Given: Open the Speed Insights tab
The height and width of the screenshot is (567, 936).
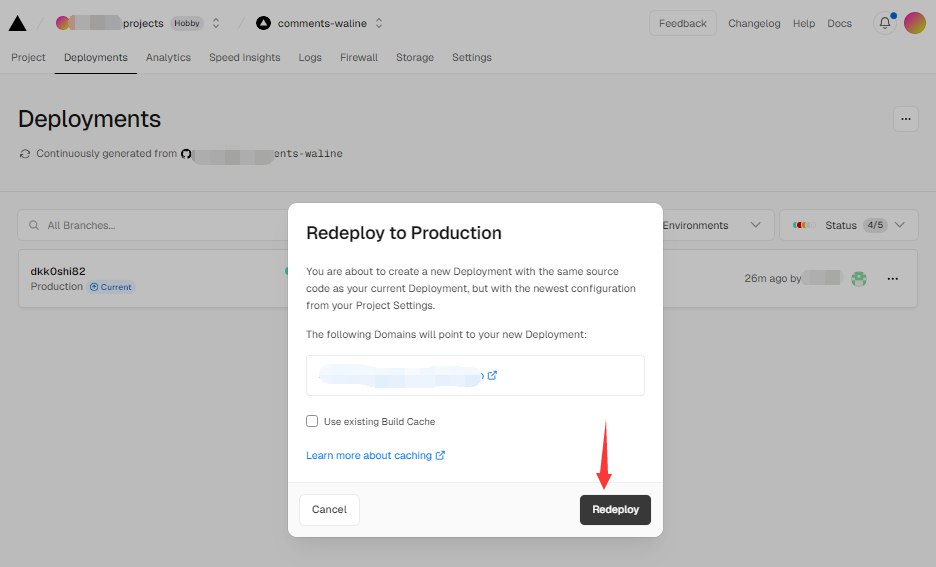Looking at the screenshot, I should click(244, 58).
